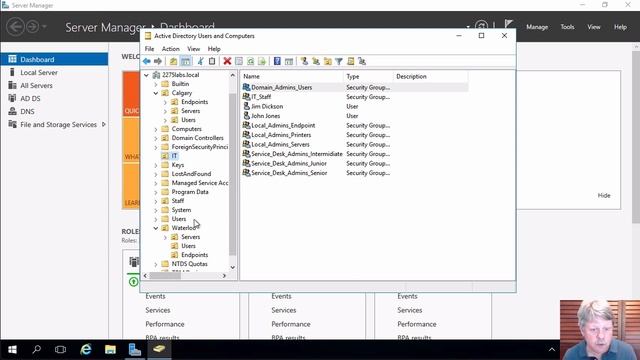Open the Windows Start menu

pos(12,349)
